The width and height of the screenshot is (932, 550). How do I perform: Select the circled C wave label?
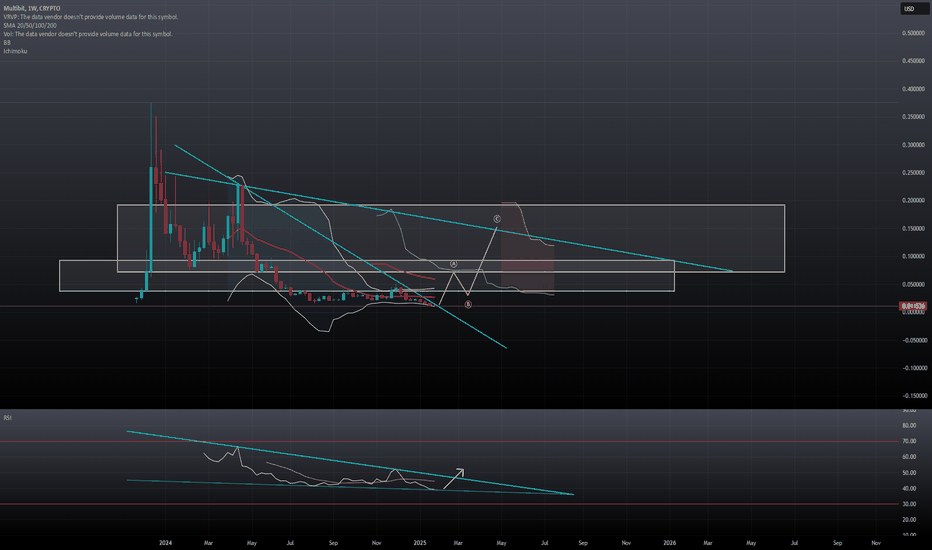(x=497, y=219)
